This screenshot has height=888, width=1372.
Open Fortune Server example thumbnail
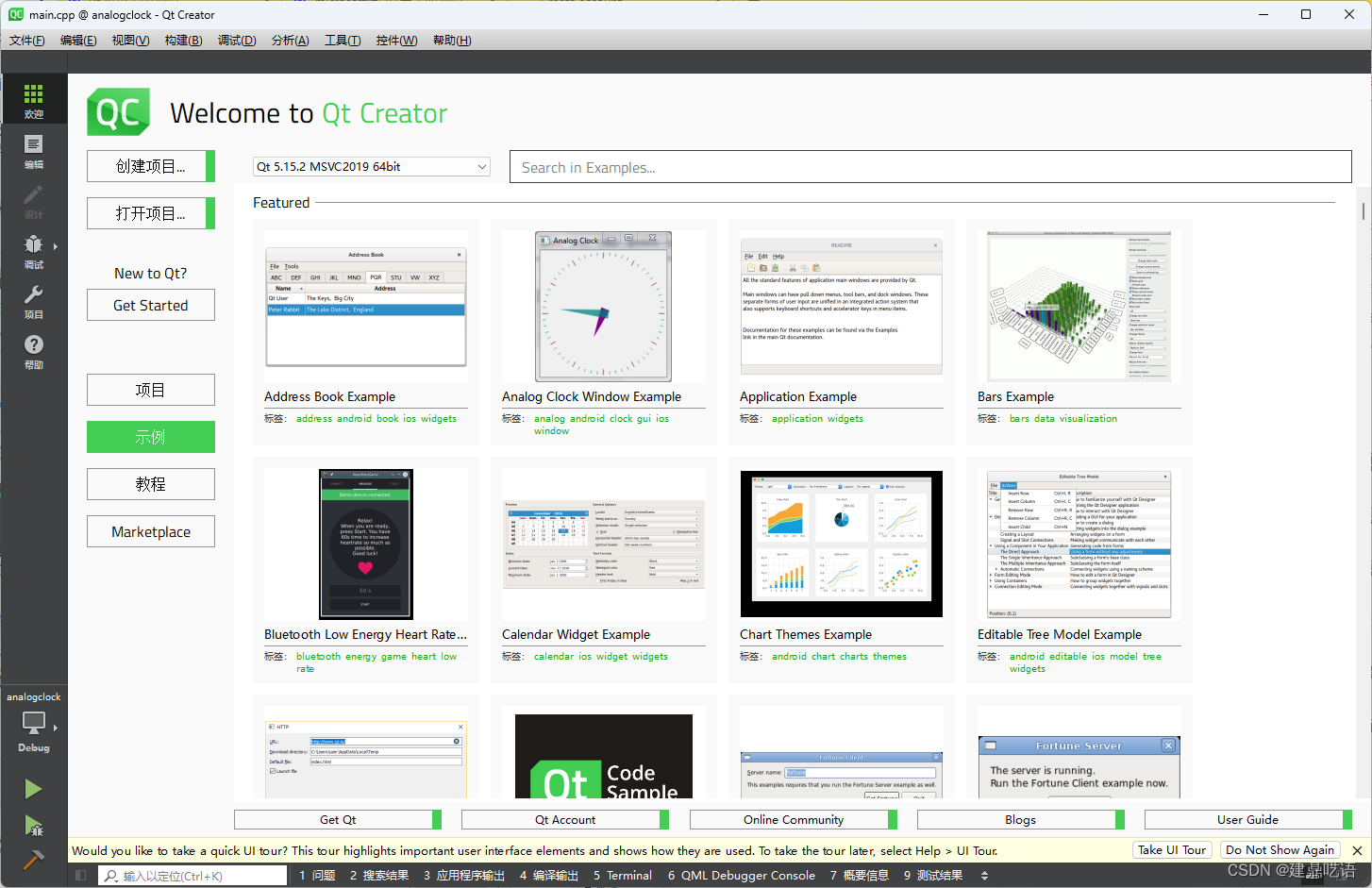(x=1079, y=766)
